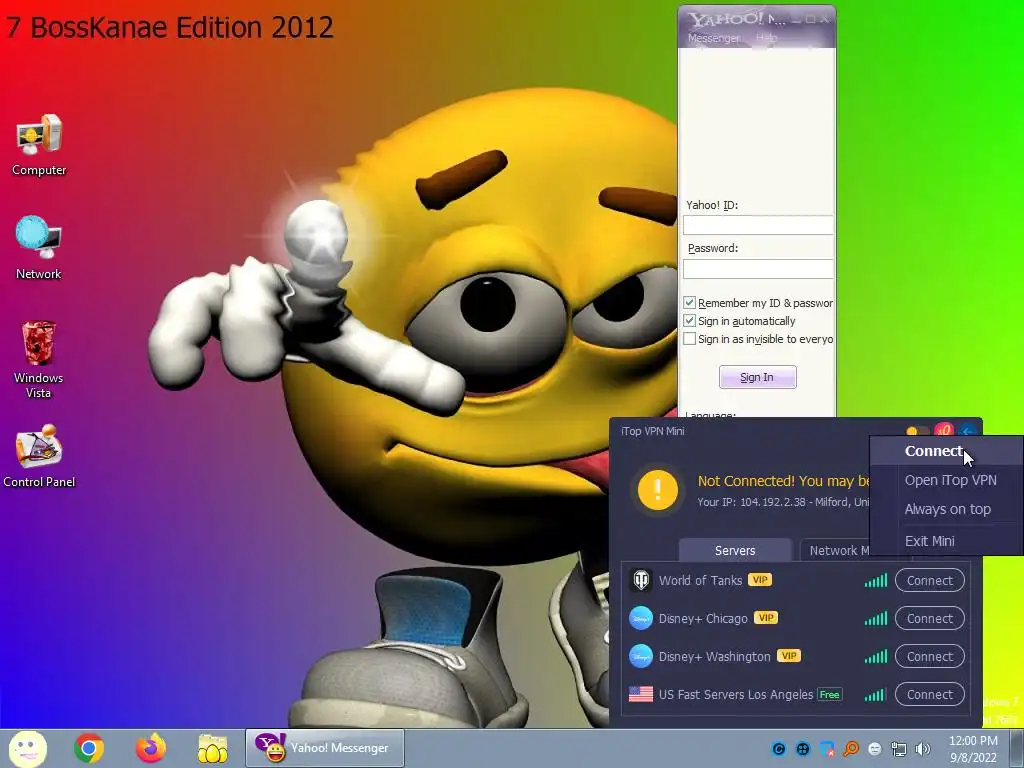The height and width of the screenshot is (768, 1024).
Task: Launch Google Chrome from the taskbar
Action: tap(89, 748)
